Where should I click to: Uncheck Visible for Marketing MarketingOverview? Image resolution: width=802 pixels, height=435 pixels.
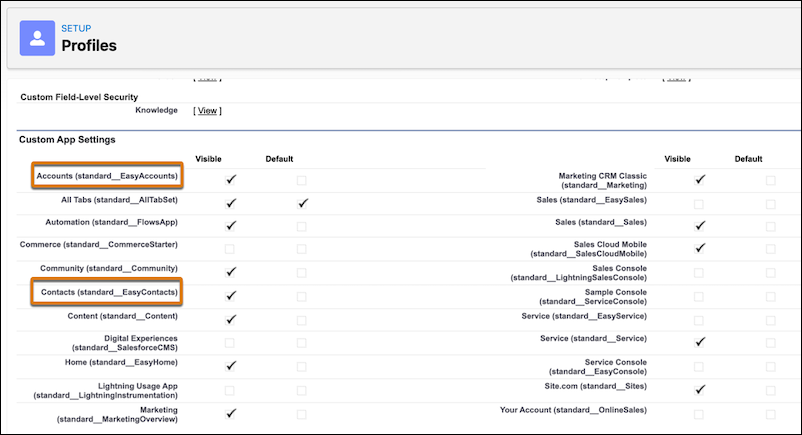point(231,414)
